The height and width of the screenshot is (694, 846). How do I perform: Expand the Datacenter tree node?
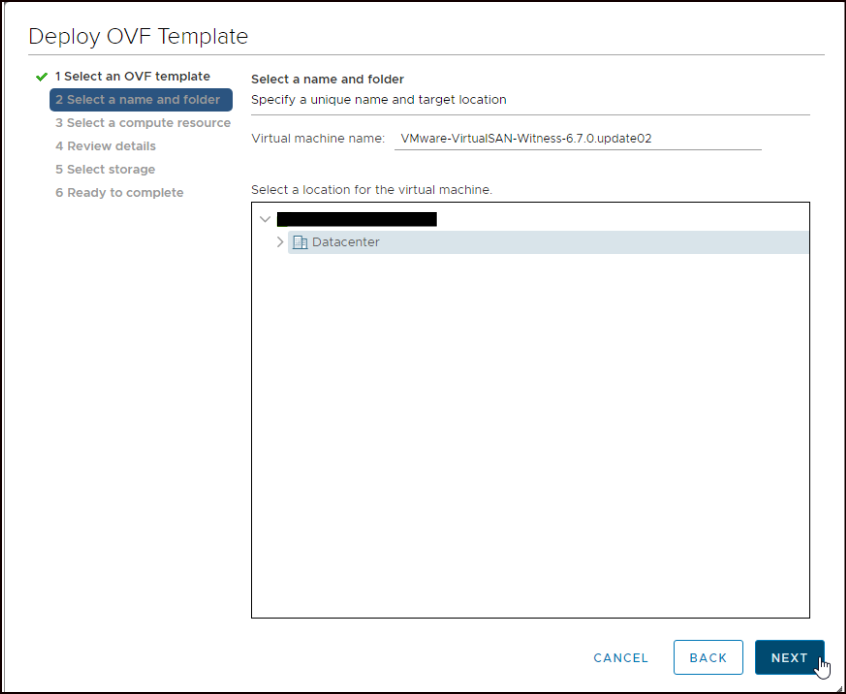pos(280,242)
